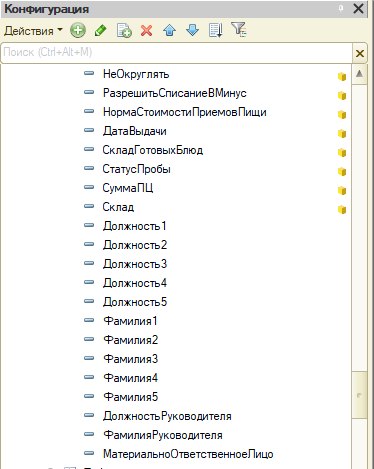Open the Действия dropdown menu
Image resolution: width=374 pixels, height=469 pixels.
pos(33,31)
